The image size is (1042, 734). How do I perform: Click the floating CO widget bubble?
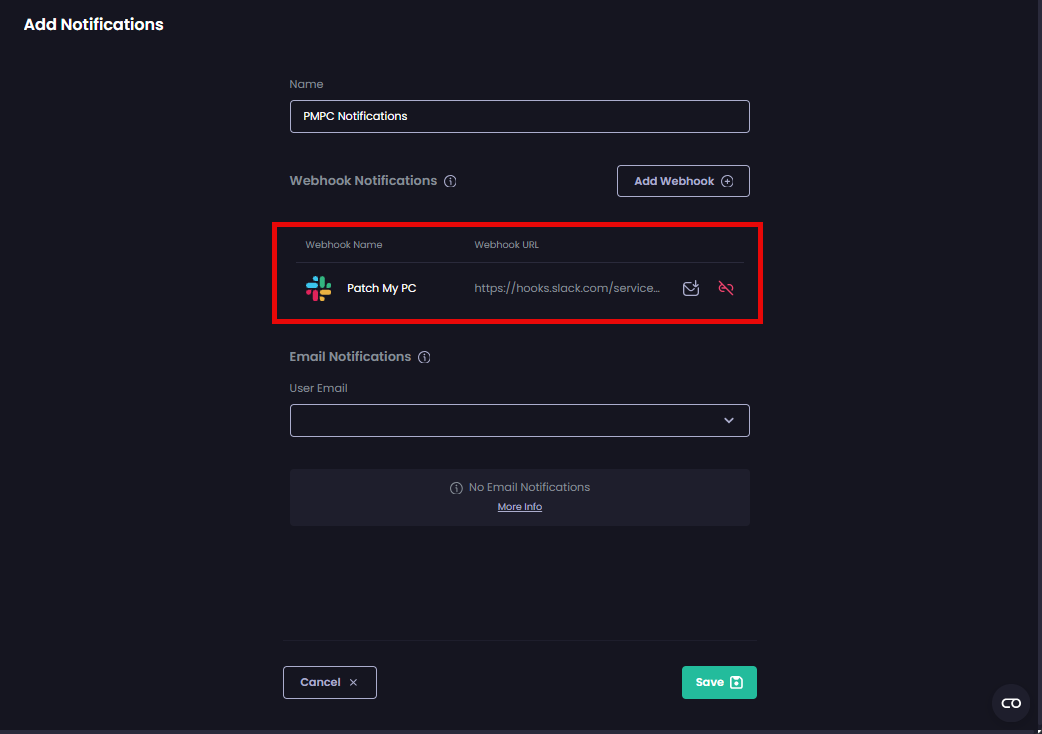(x=1011, y=703)
